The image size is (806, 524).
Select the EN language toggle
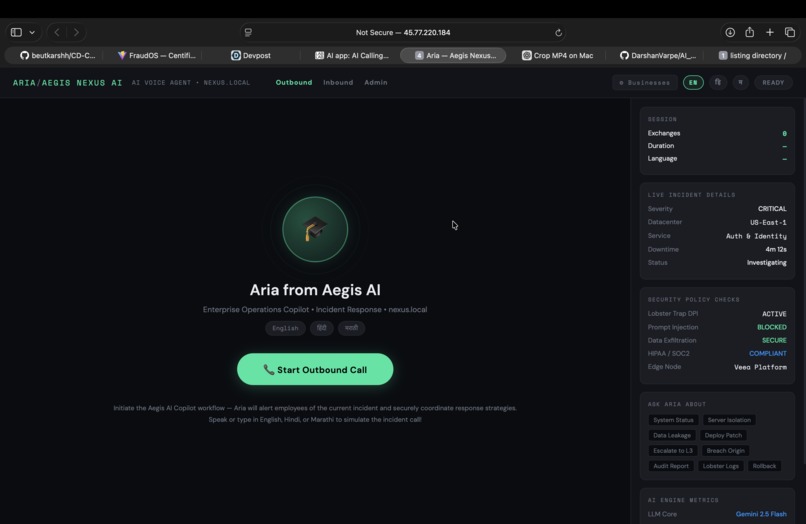click(x=693, y=82)
